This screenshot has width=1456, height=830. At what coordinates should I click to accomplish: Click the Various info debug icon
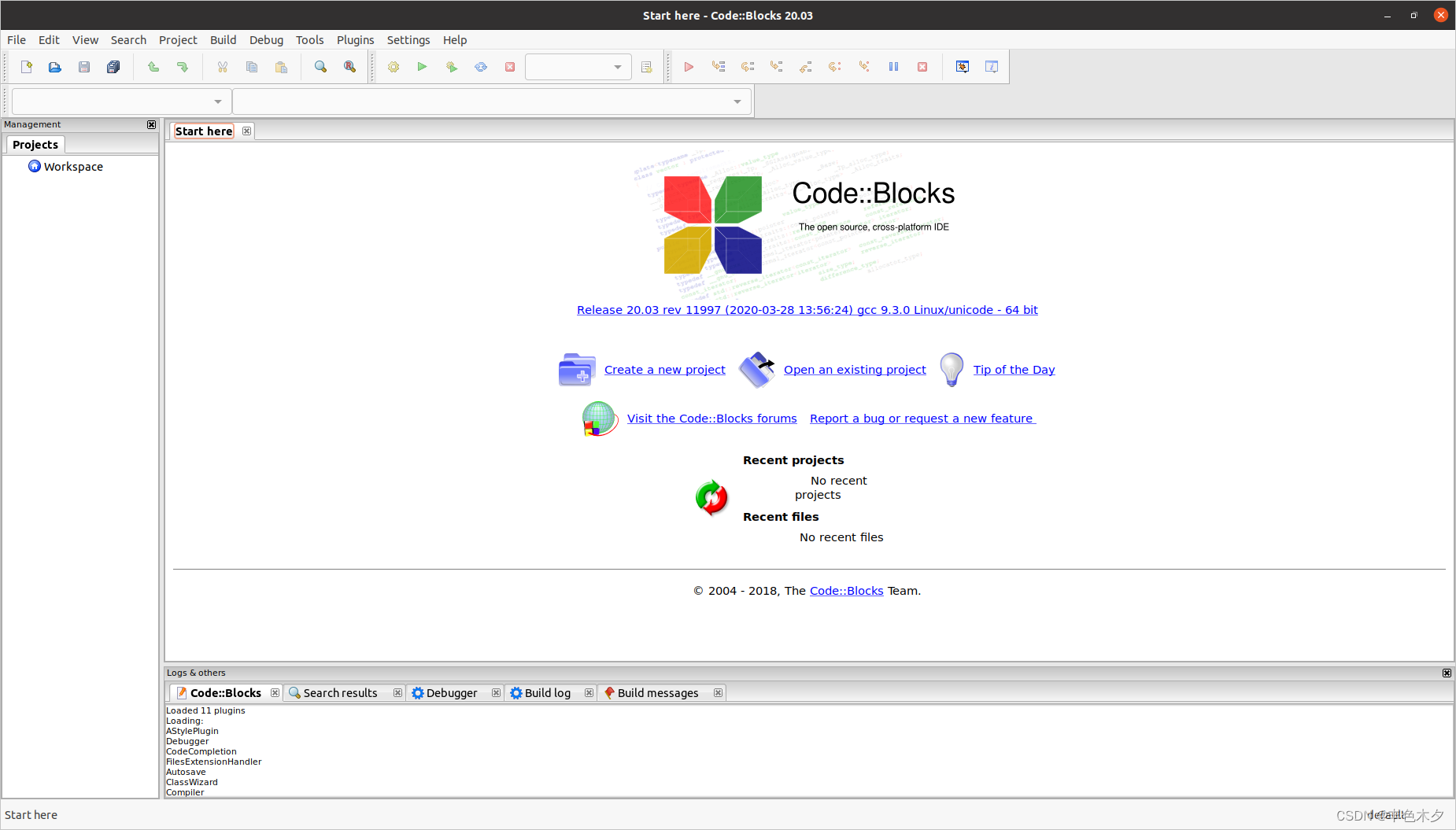[992, 67]
